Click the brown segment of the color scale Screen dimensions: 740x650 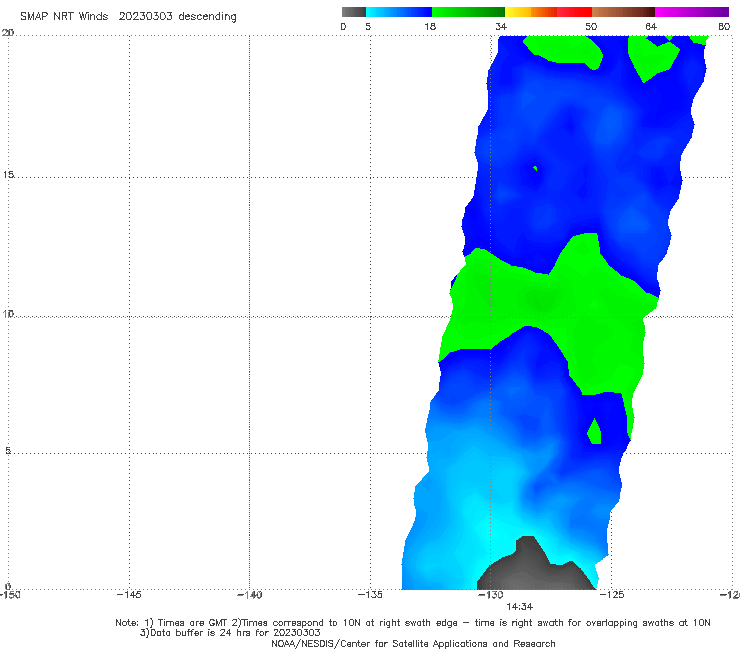tap(623, 12)
